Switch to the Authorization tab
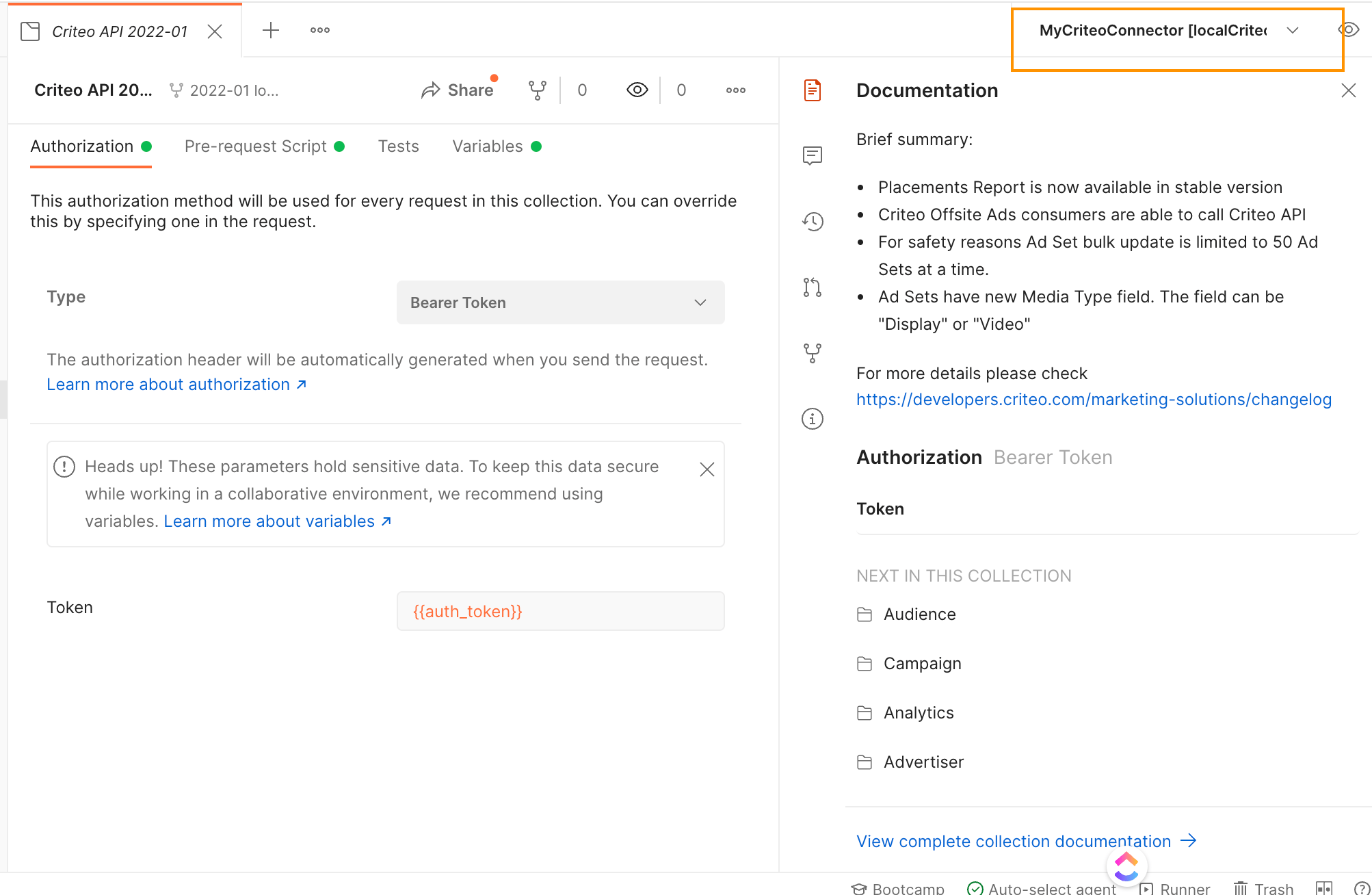1372x895 pixels. (91, 146)
